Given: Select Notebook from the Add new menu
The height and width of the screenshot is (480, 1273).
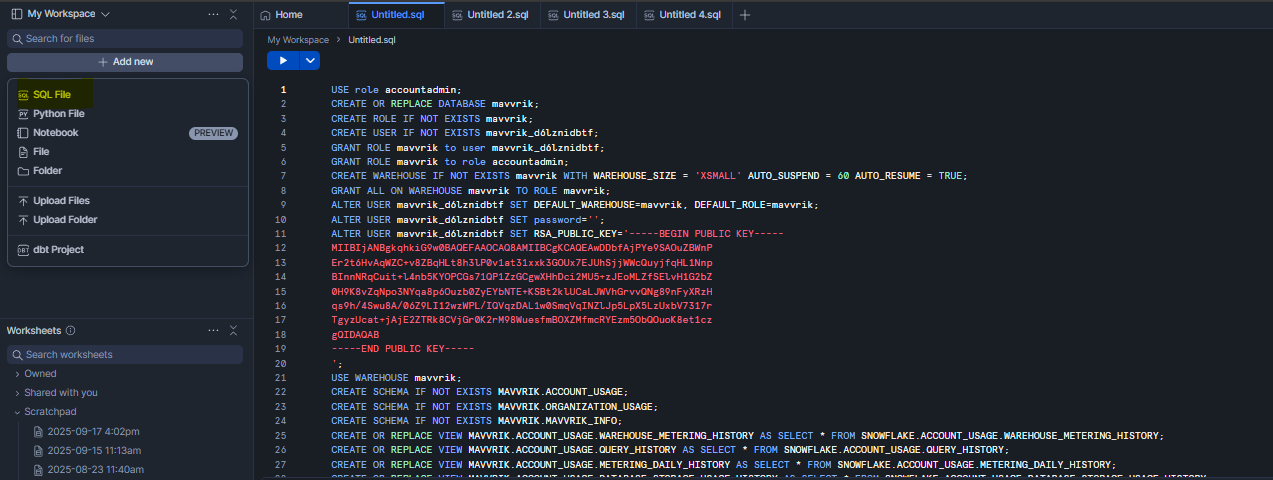Looking at the screenshot, I should coord(55,132).
